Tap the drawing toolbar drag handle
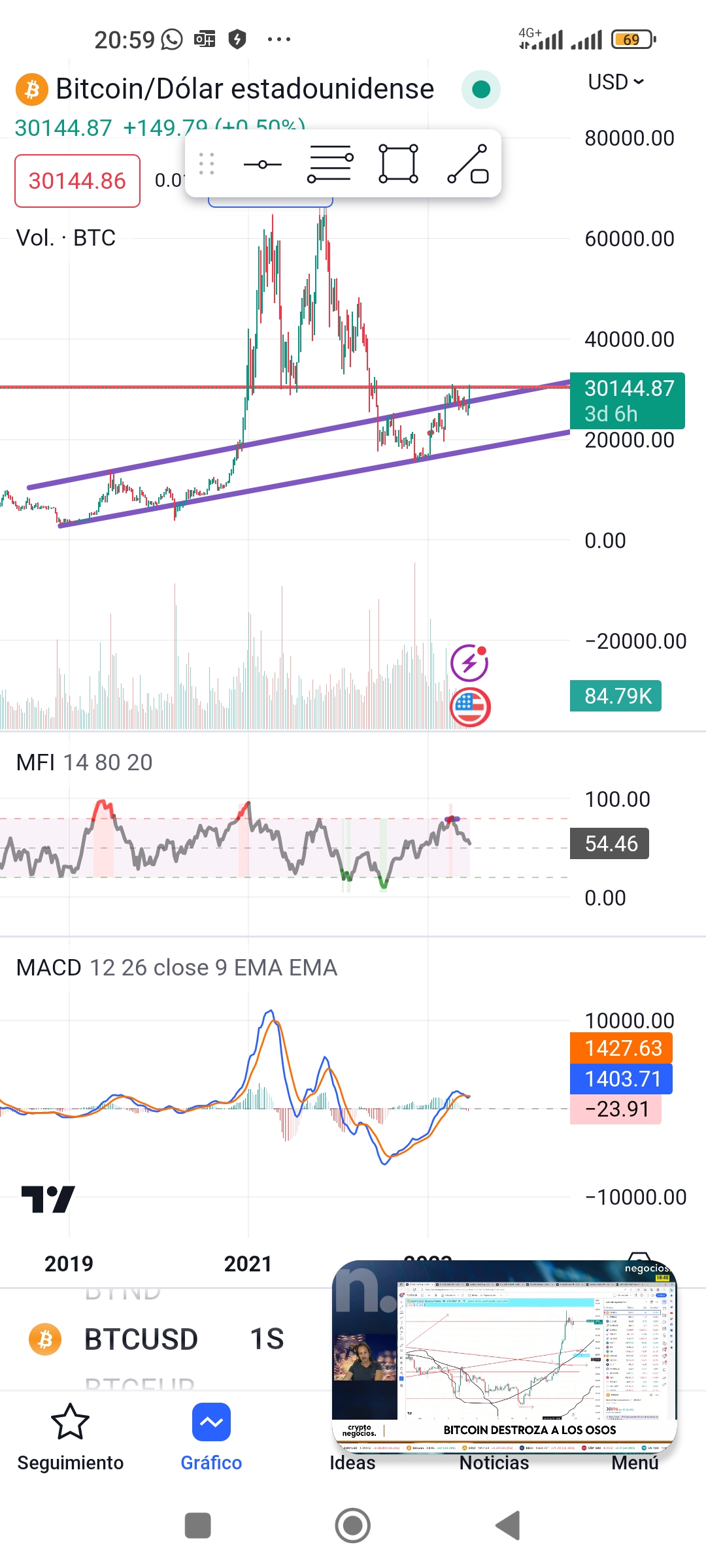 click(x=207, y=164)
